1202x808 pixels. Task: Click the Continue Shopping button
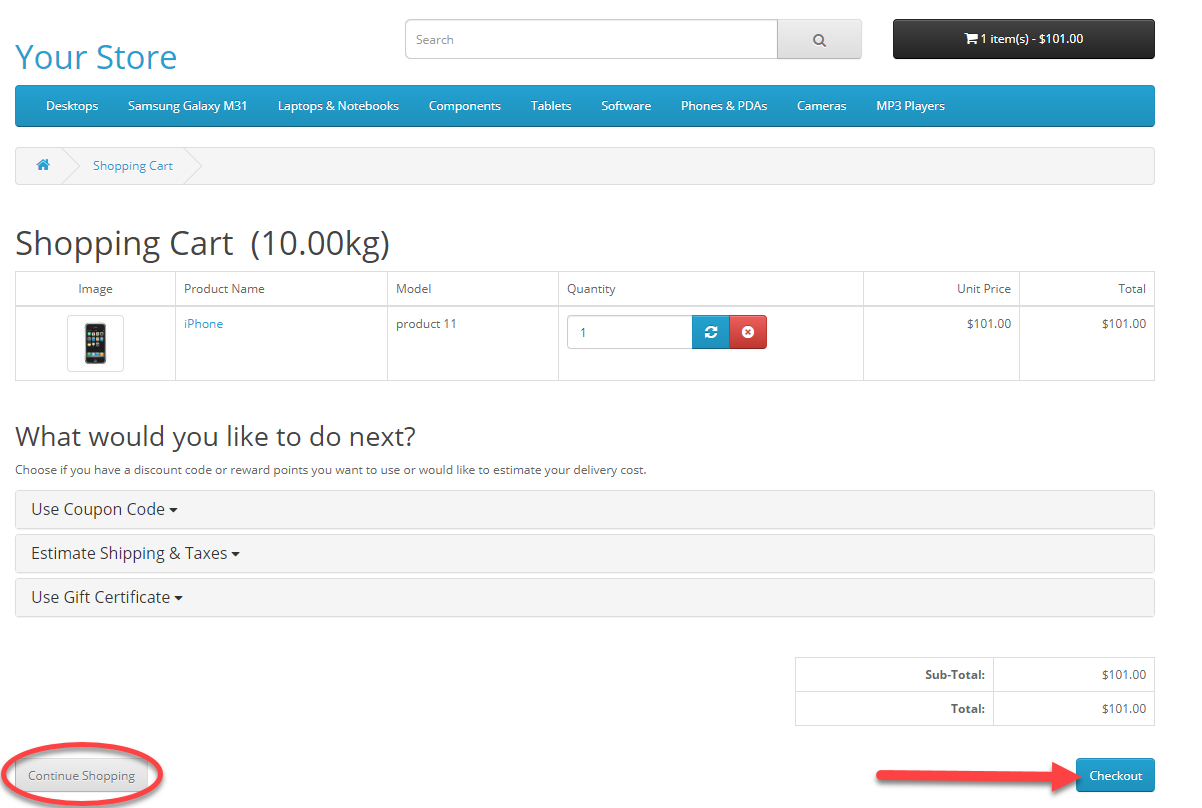[x=81, y=776]
